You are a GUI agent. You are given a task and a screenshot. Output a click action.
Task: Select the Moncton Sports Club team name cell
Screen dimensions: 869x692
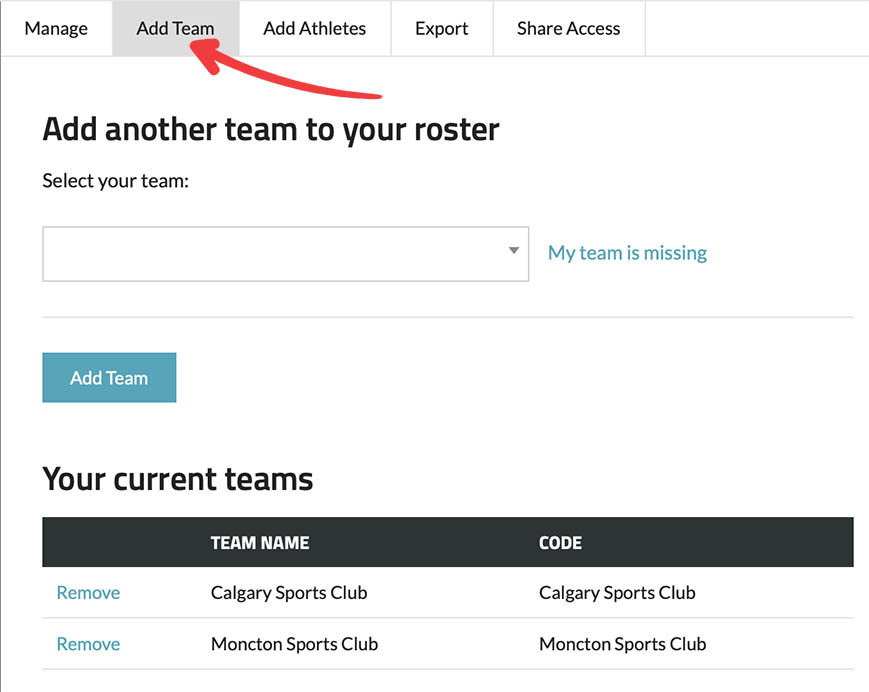pyautogui.click(x=294, y=644)
